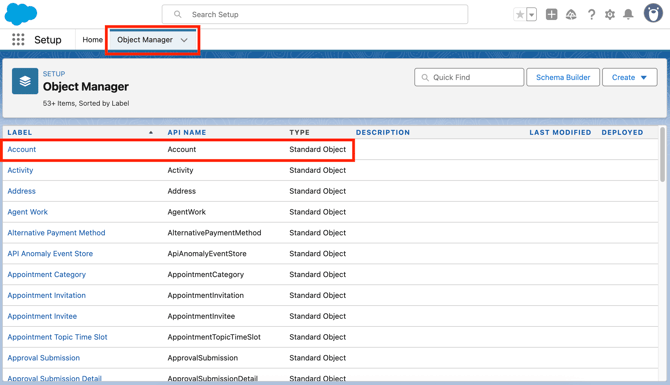This screenshot has width=670, height=385.
Task: Open the Create dropdown button
Action: (630, 77)
